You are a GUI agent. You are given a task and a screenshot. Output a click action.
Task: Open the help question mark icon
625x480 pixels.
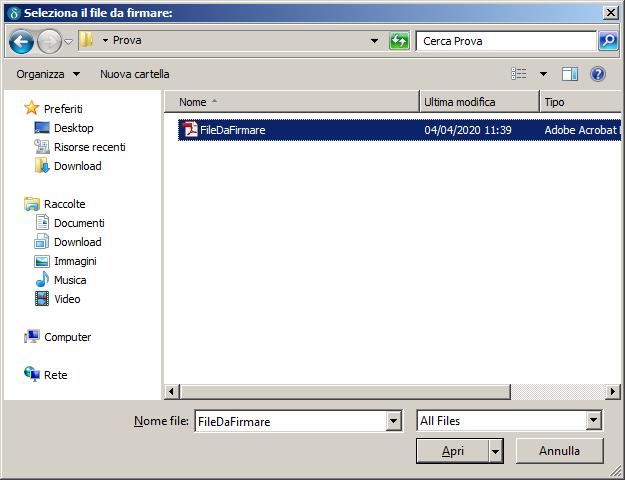[598, 74]
